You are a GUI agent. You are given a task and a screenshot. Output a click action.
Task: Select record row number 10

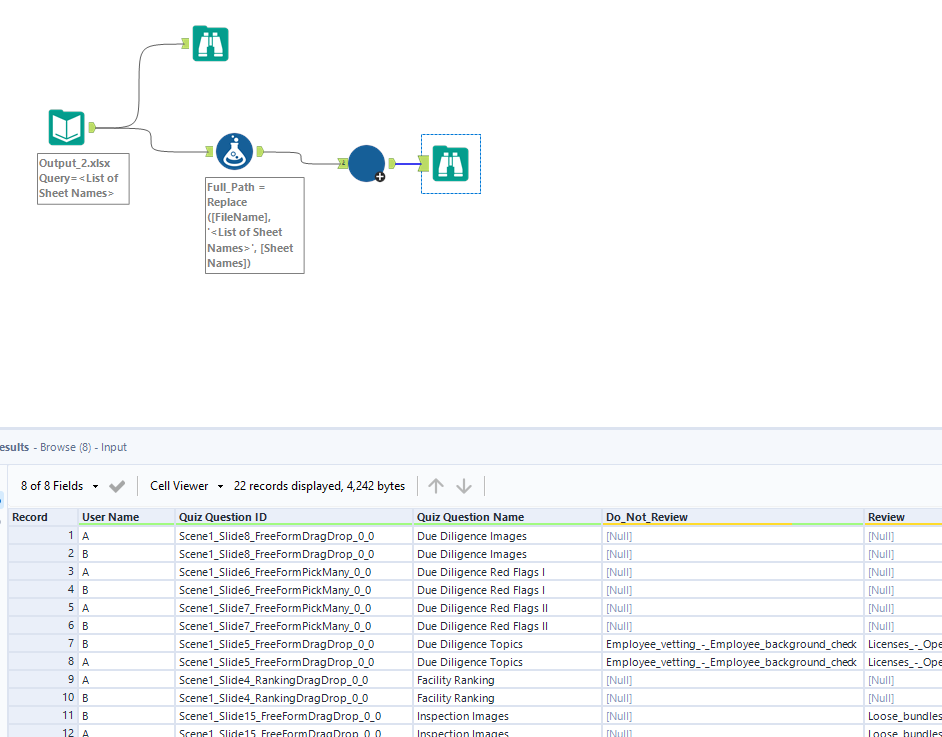(x=43, y=698)
